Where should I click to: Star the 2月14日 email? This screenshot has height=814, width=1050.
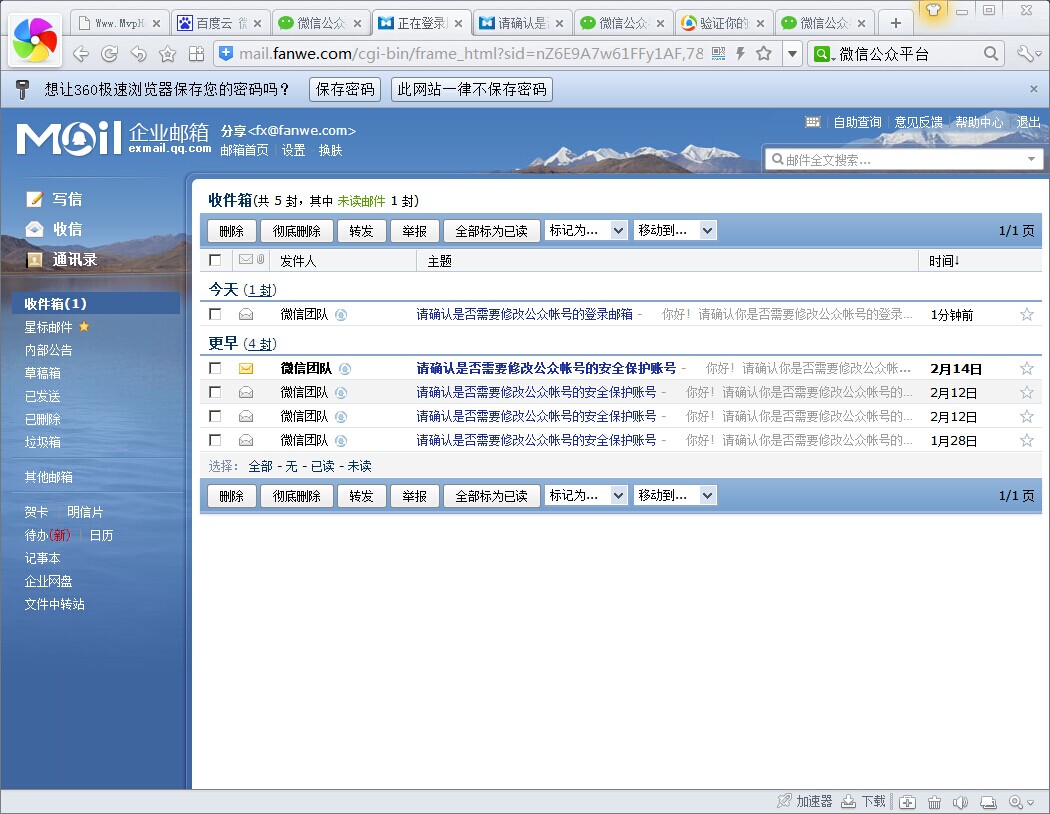coord(1027,368)
